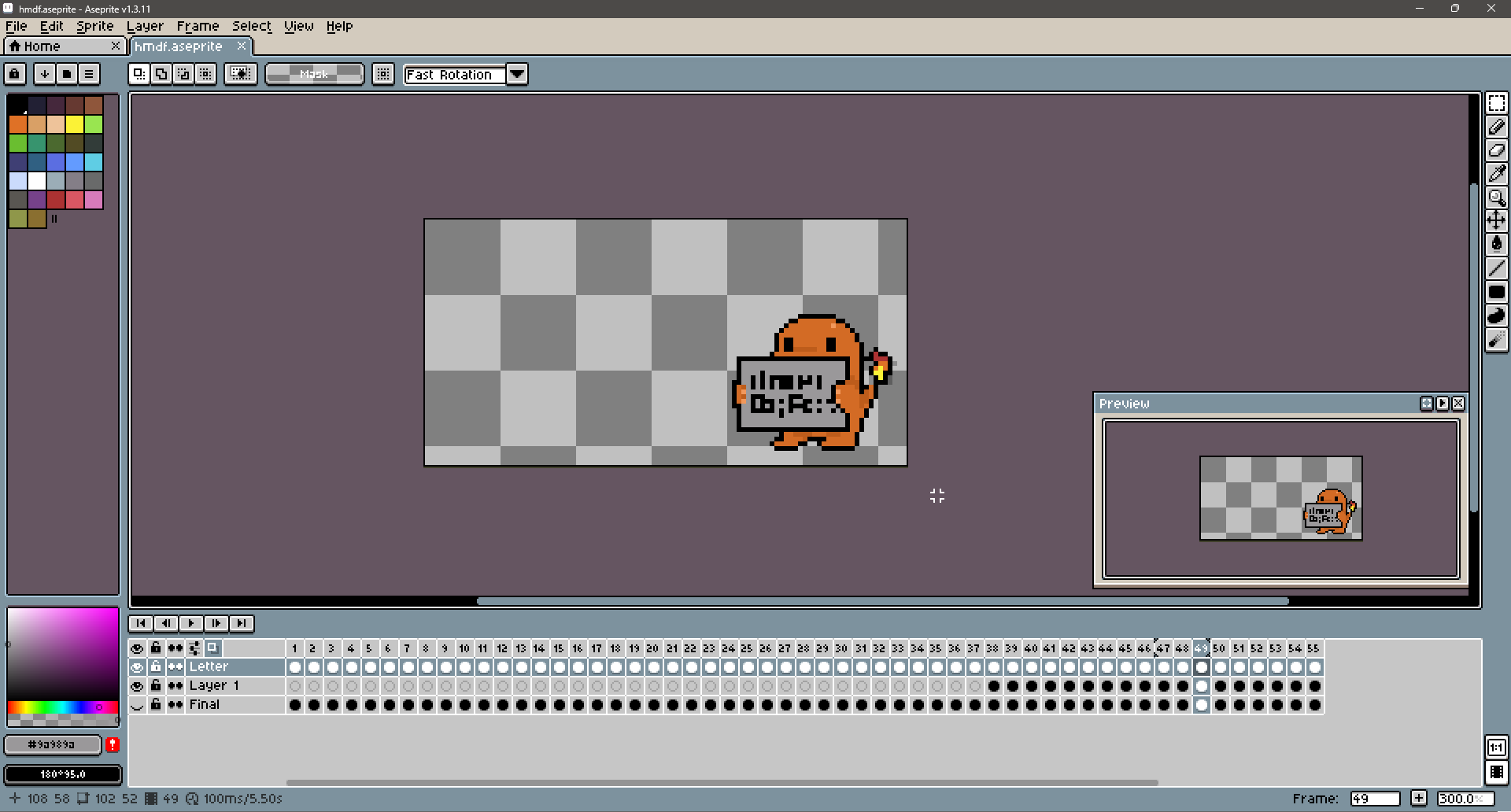Select the Zoom magnifier tool
The image size is (1511, 812).
point(1496,197)
